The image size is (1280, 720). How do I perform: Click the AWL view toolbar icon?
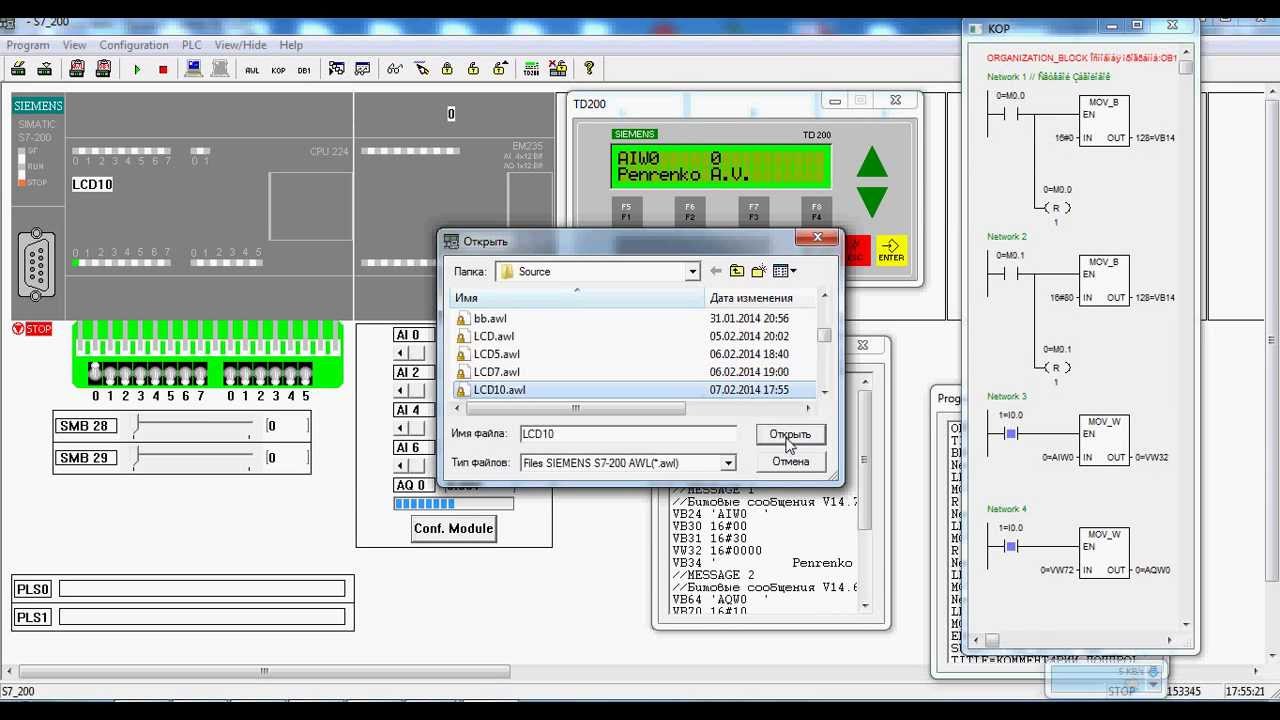coord(252,69)
